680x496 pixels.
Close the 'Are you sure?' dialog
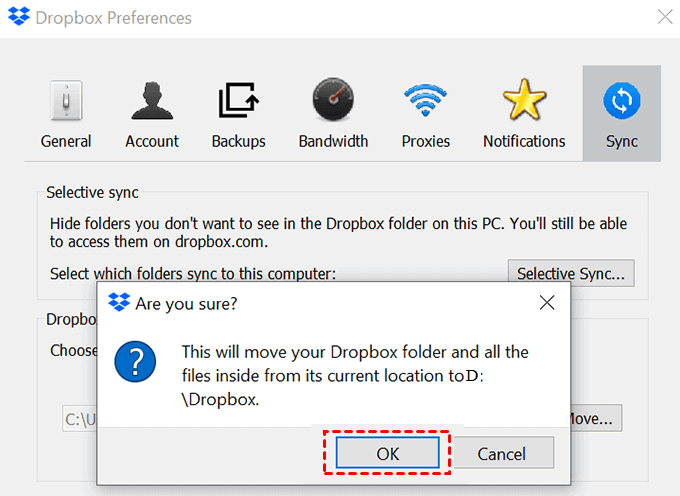coord(547,302)
